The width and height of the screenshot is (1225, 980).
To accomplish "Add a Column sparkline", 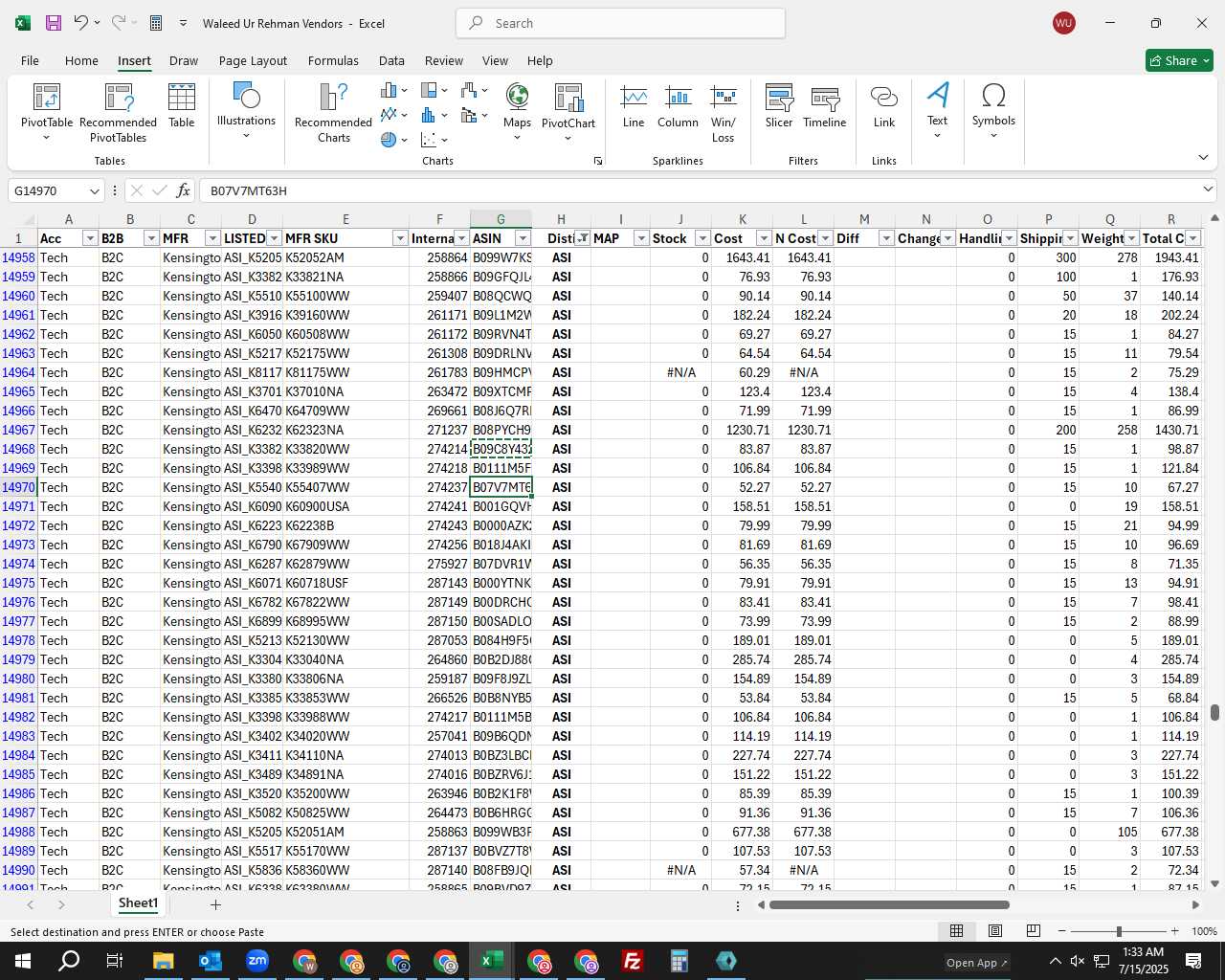I will (678, 106).
